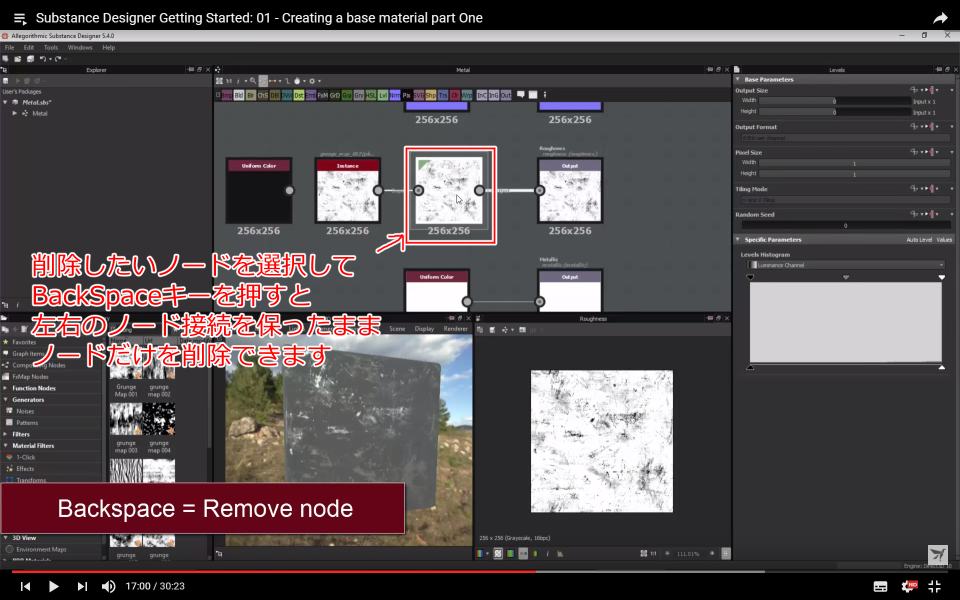Image resolution: width=960 pixels, height=600 pixels.
Task: Select the Roughness Output node
Action: (x=570, y=190)
